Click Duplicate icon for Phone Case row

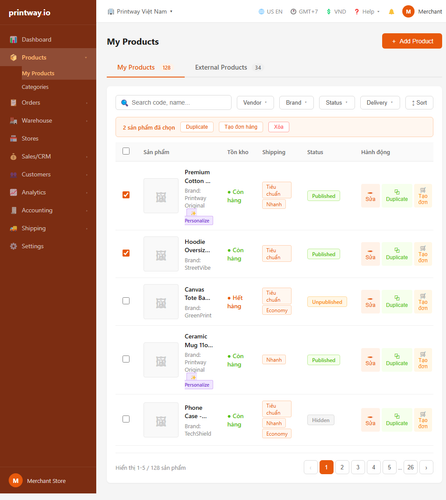[397, 420]
